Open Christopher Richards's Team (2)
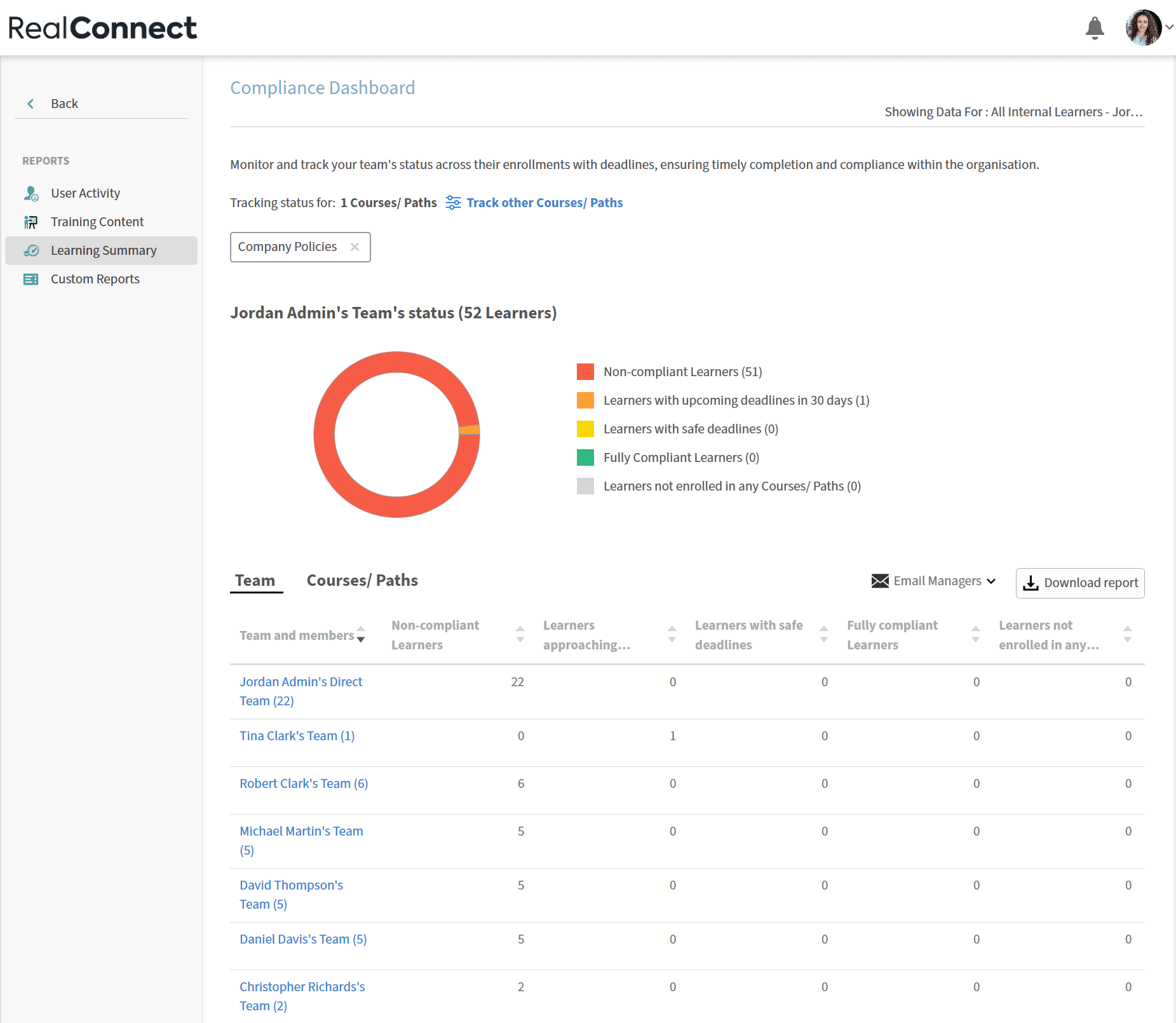Screen dimensions: 1176x1023 coord(302,996)
